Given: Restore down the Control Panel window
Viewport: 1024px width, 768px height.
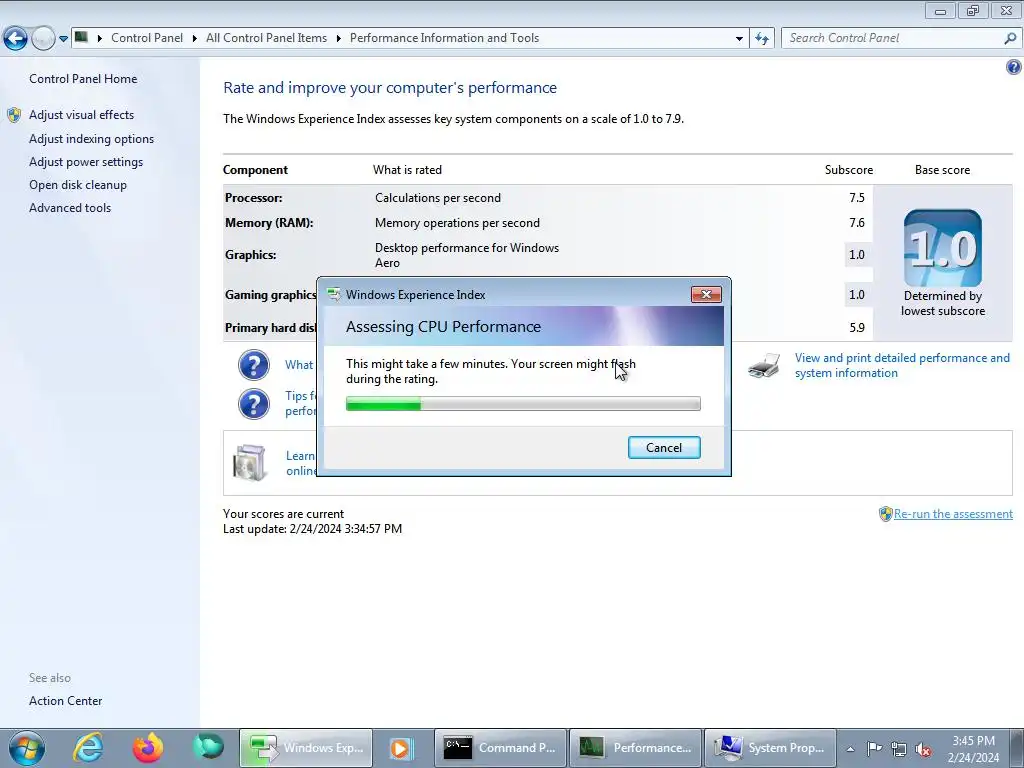Looking at the screenshot, I should (x=972, y=10).
